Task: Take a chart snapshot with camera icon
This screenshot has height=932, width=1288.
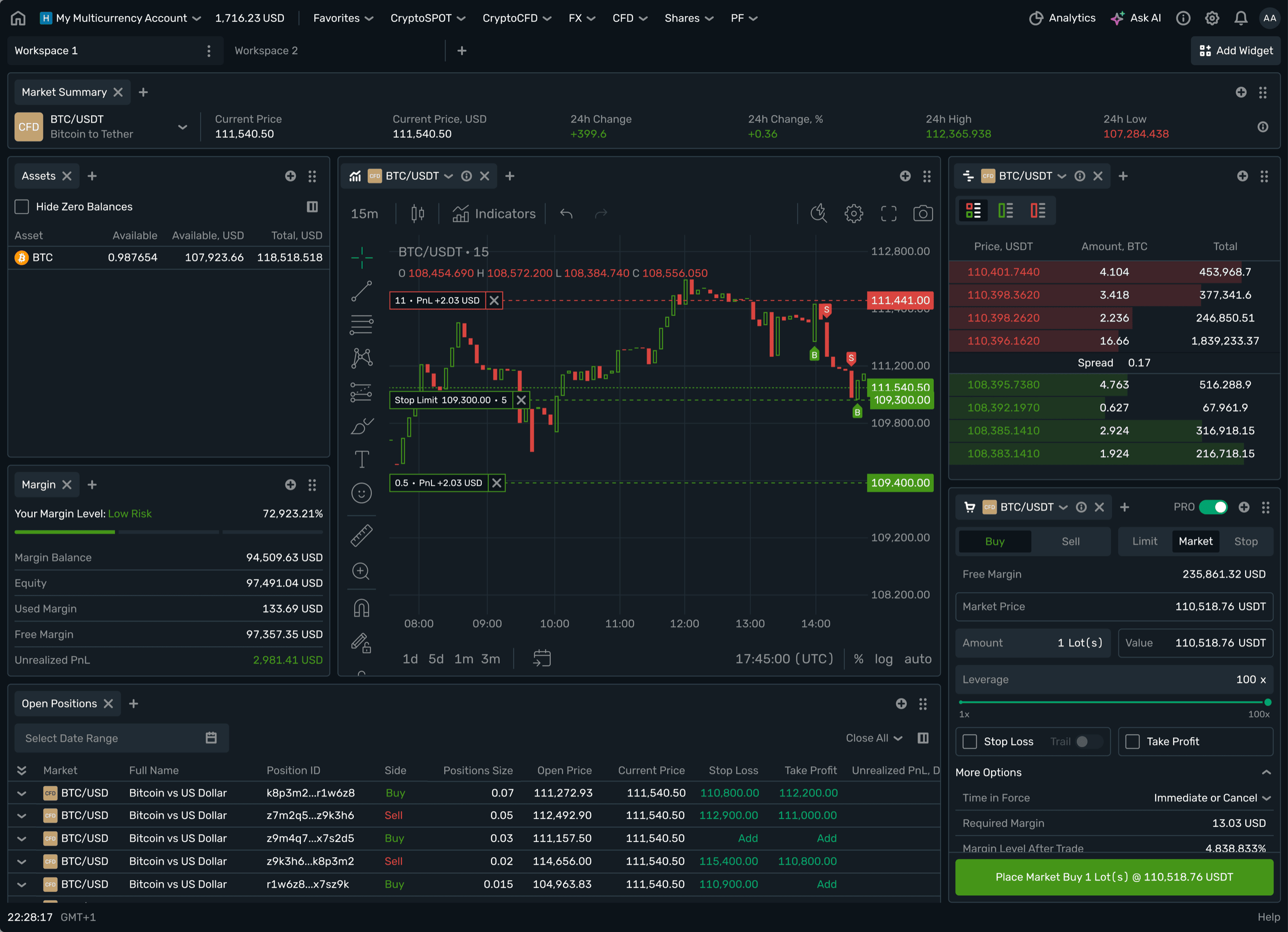Action: tap(923, 213)
